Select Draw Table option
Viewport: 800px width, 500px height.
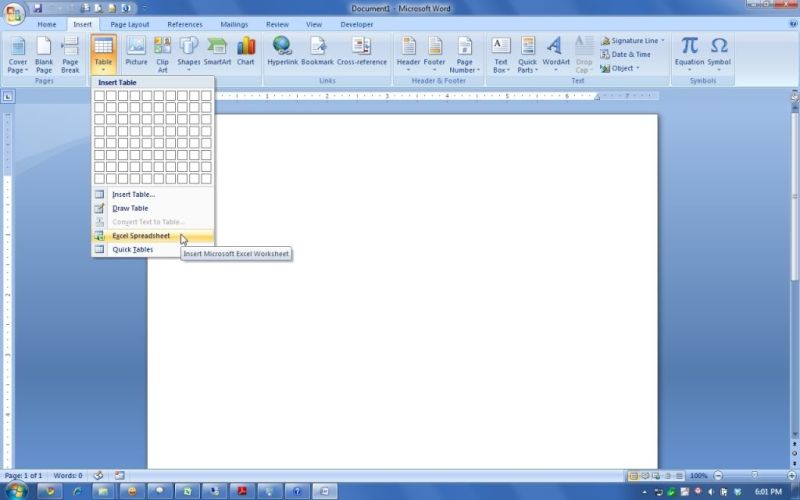click(x=153, y=208)
